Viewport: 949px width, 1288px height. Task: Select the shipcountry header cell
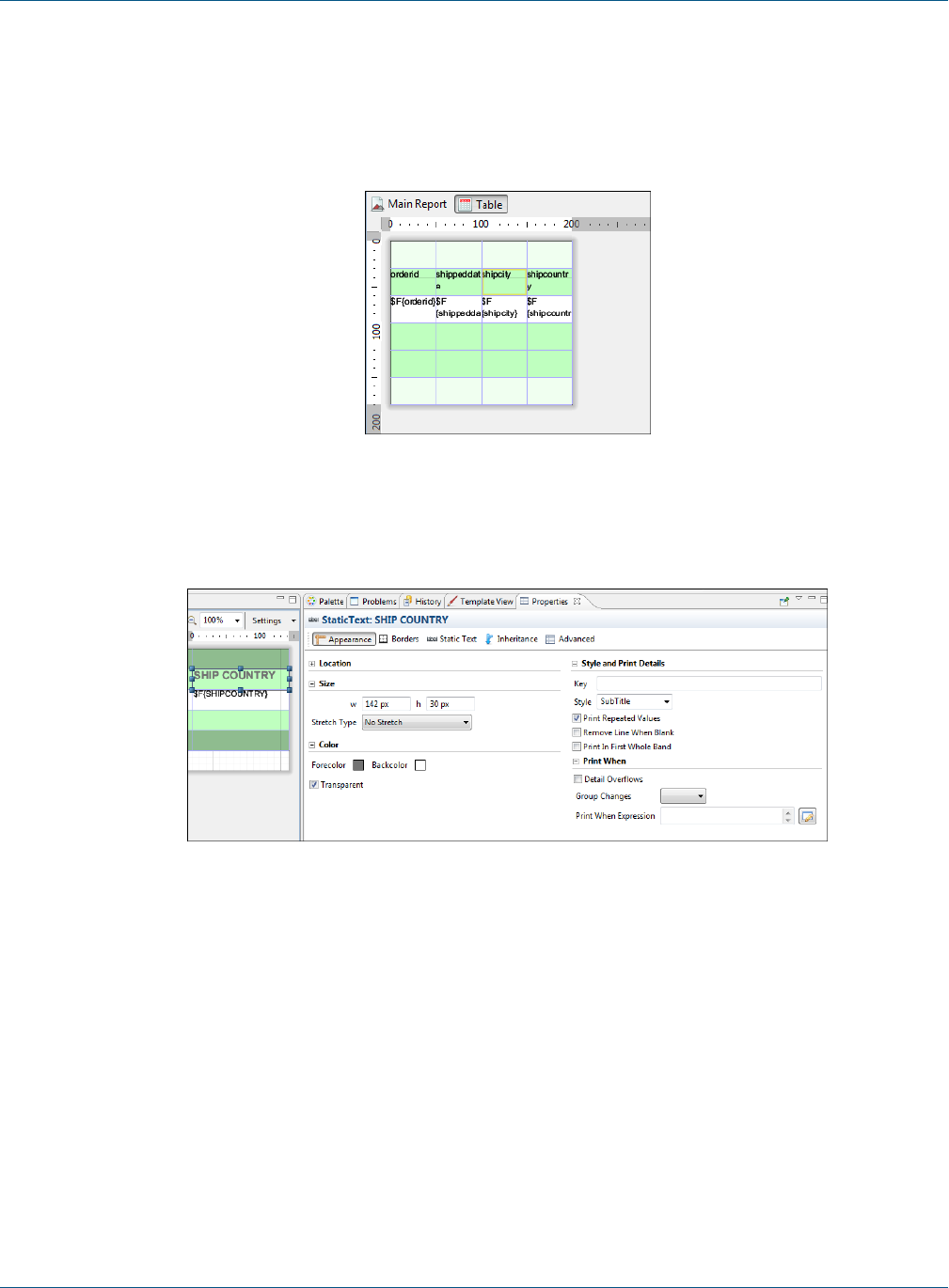(549, 282)
